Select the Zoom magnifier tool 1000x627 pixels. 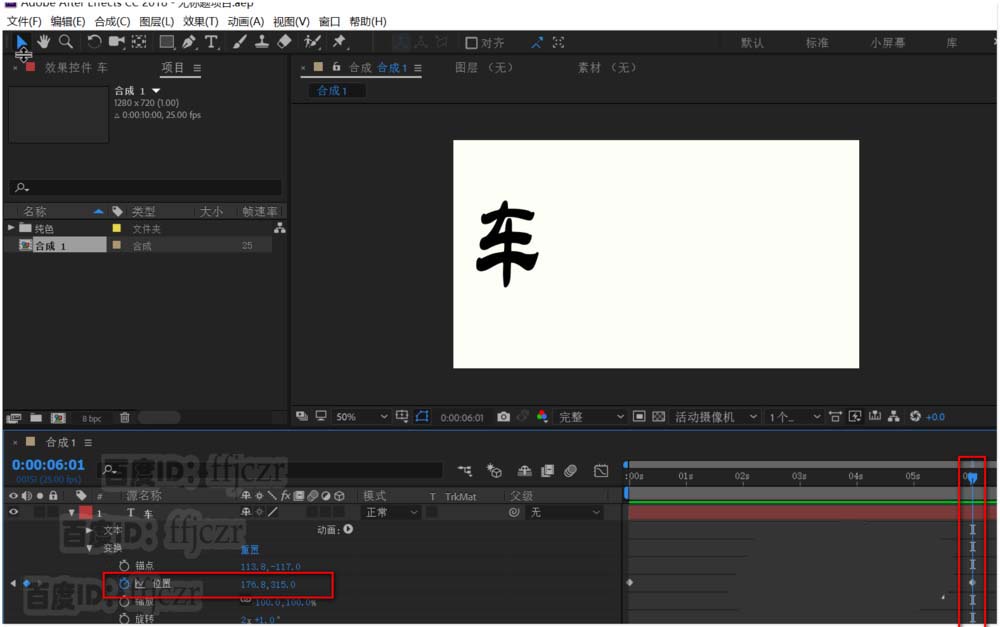66,42
